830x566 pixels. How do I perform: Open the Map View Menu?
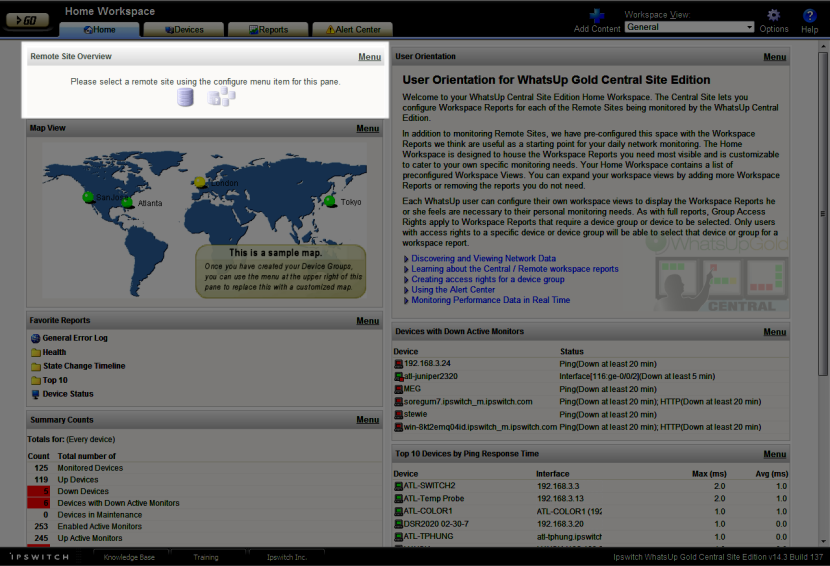(x=367, y=128)
